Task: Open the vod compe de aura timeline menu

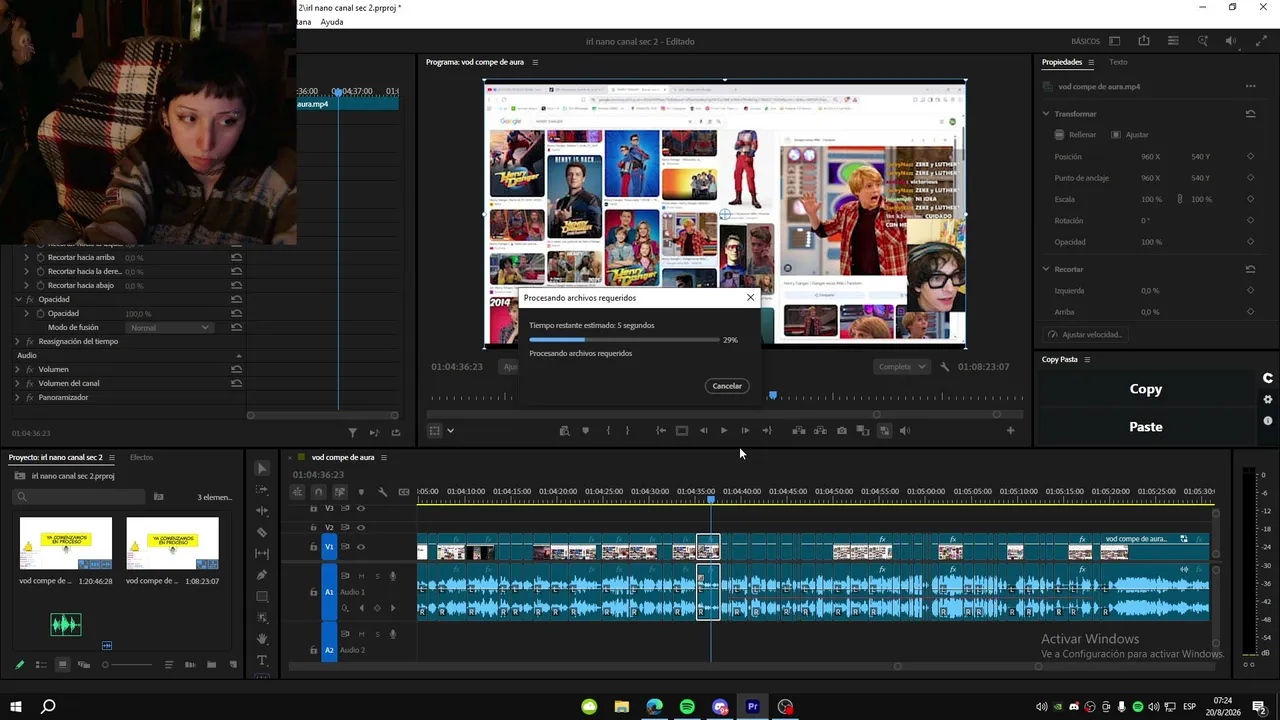Action: click(383, 457)
